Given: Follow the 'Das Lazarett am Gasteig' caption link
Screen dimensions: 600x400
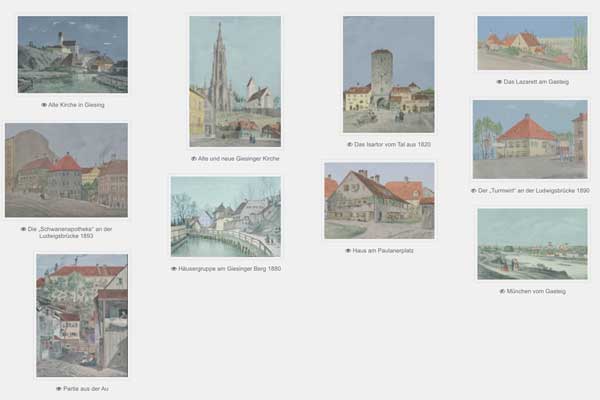Looking at the screenshot, I should coord(536,82).
